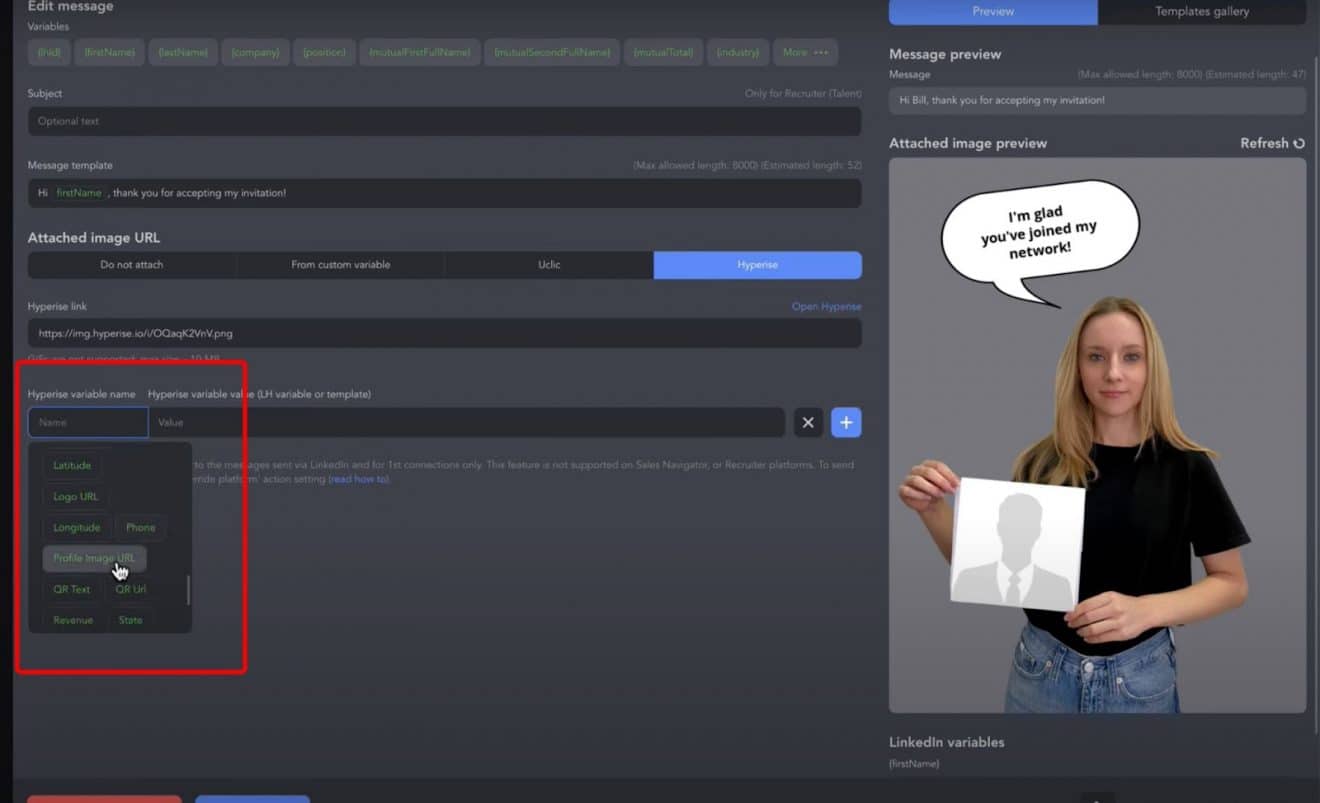Image resolution: width=1320 pixels, height=803 pixels.
Task: Pick QR Text from the dropdown list
Action: (71, 589)
